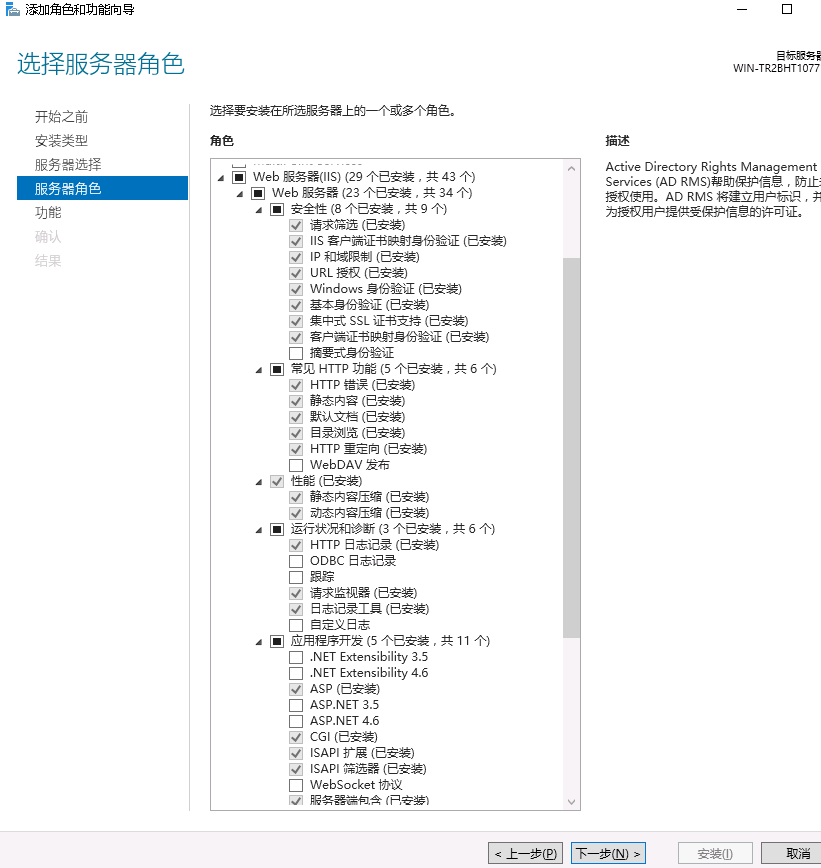Select the 动态内容压缩 row
Image resolution: width=821 pixels, height=868 pixels.
tap(369, 513)
